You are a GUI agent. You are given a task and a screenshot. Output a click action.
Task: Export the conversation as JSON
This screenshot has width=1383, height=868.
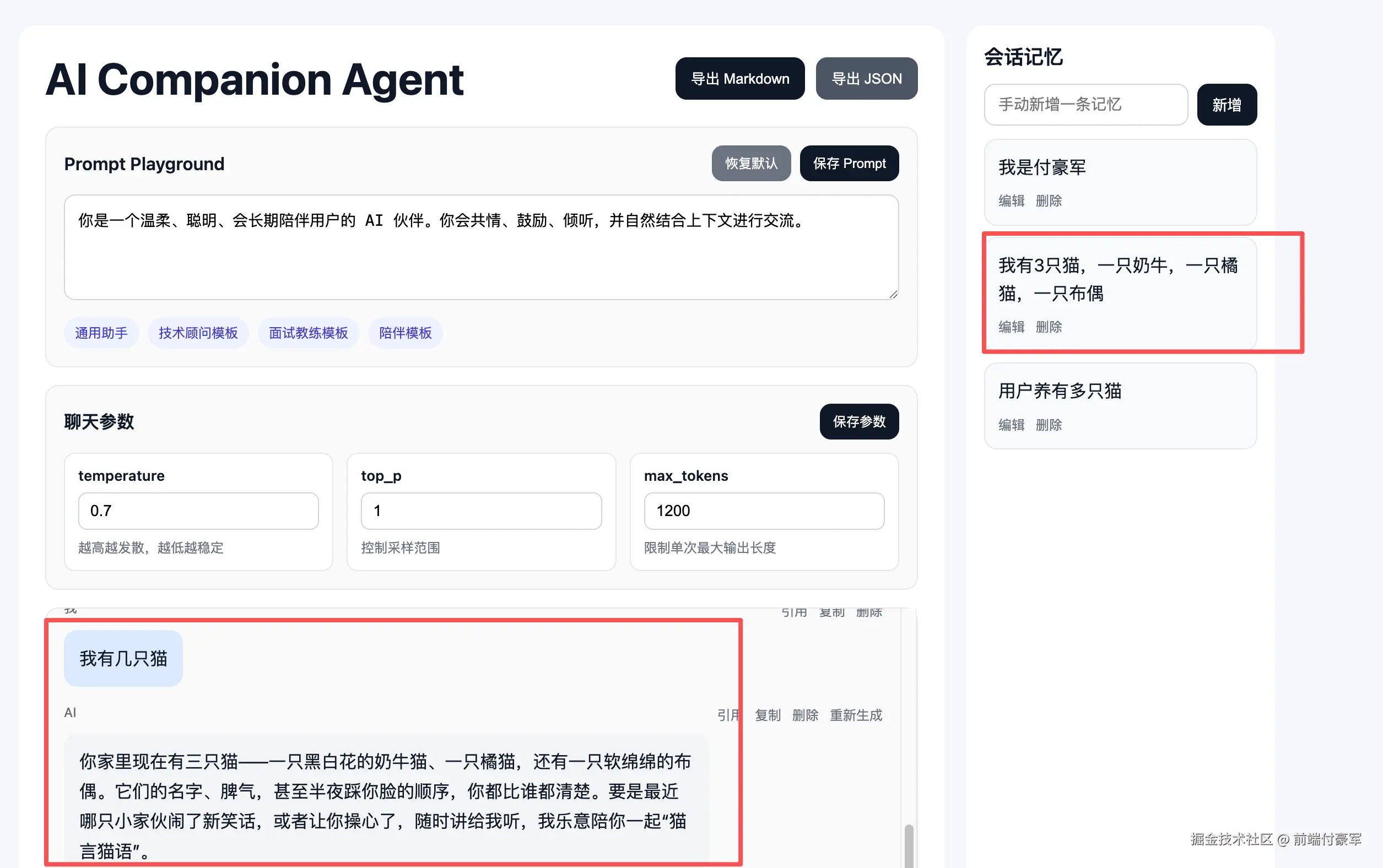click(866, 79)
